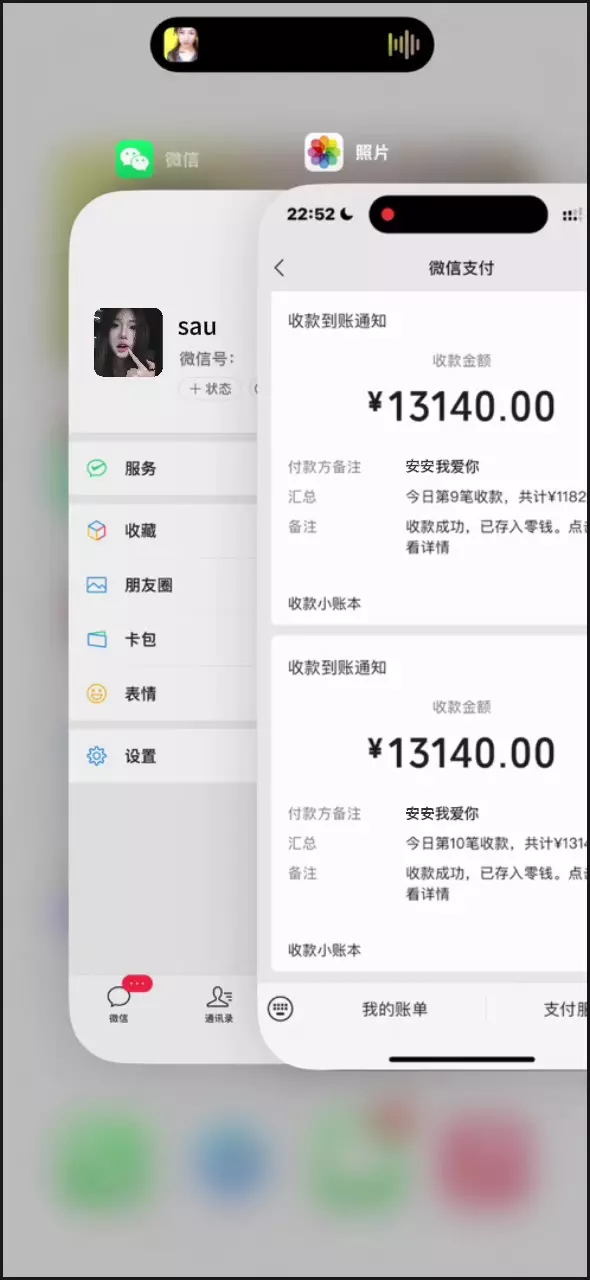This screenshot has width=590, height=1280.
Task: Tap the + 状态 status button
Action: [x=210, y=389]
